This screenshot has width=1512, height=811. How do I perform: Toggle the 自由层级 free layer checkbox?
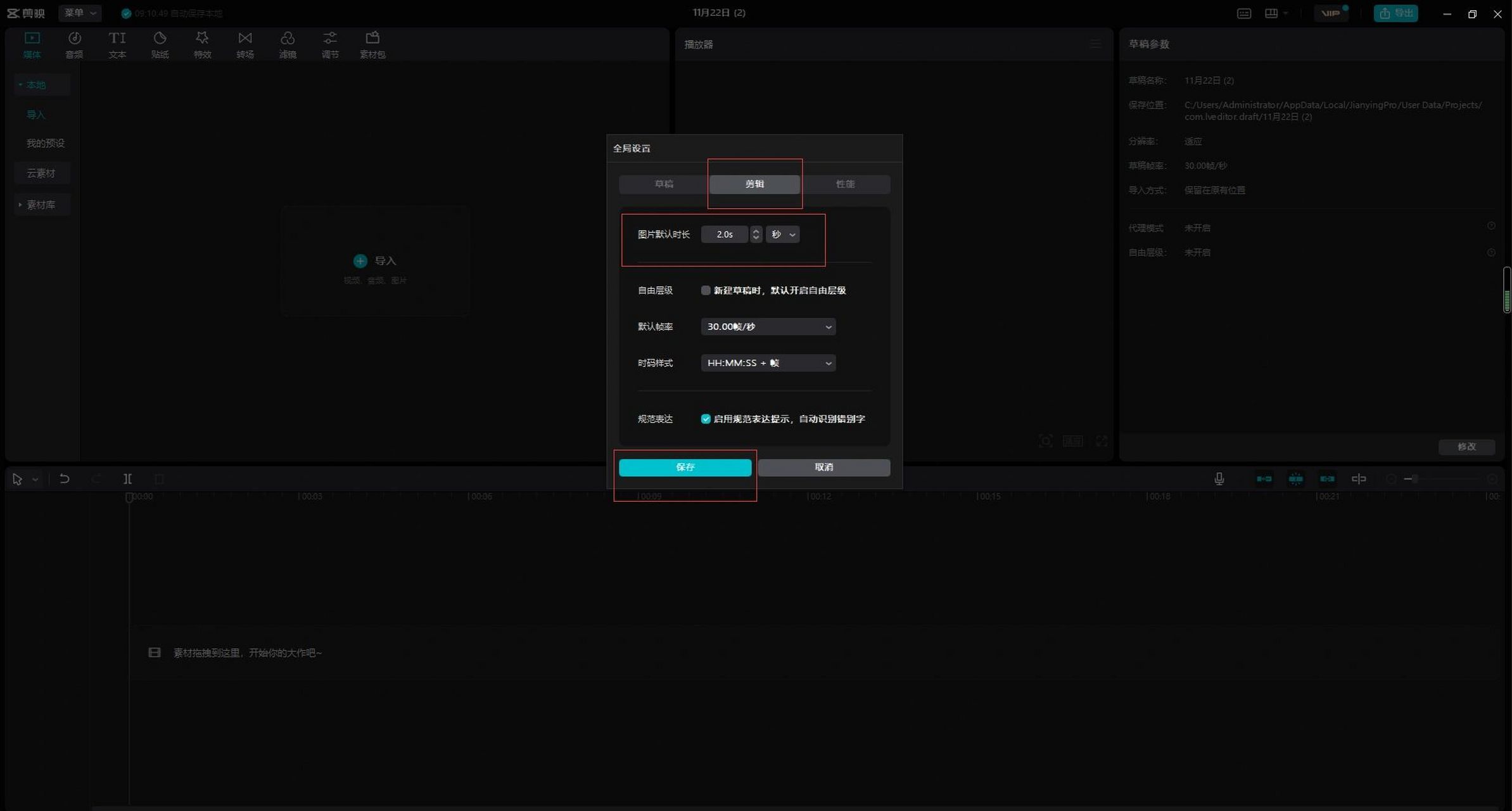point(706,290)
